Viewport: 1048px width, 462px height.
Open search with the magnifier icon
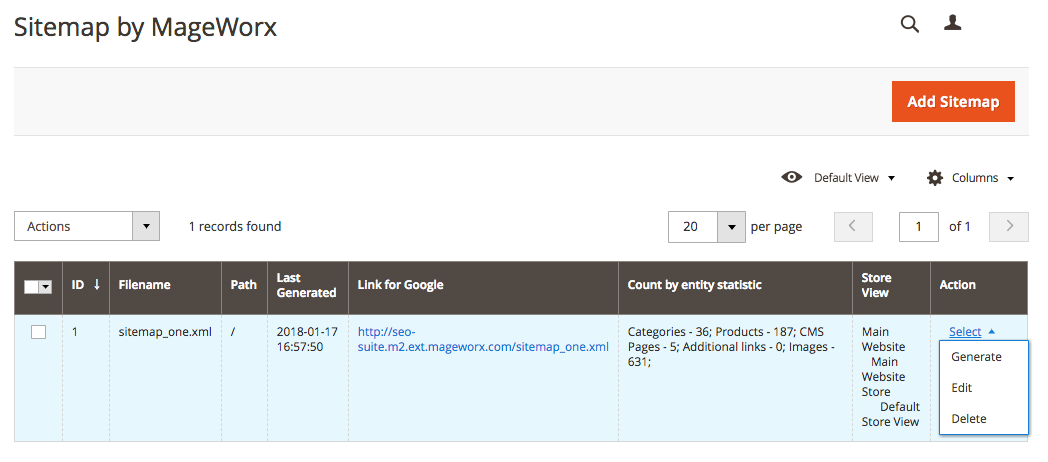910,25
